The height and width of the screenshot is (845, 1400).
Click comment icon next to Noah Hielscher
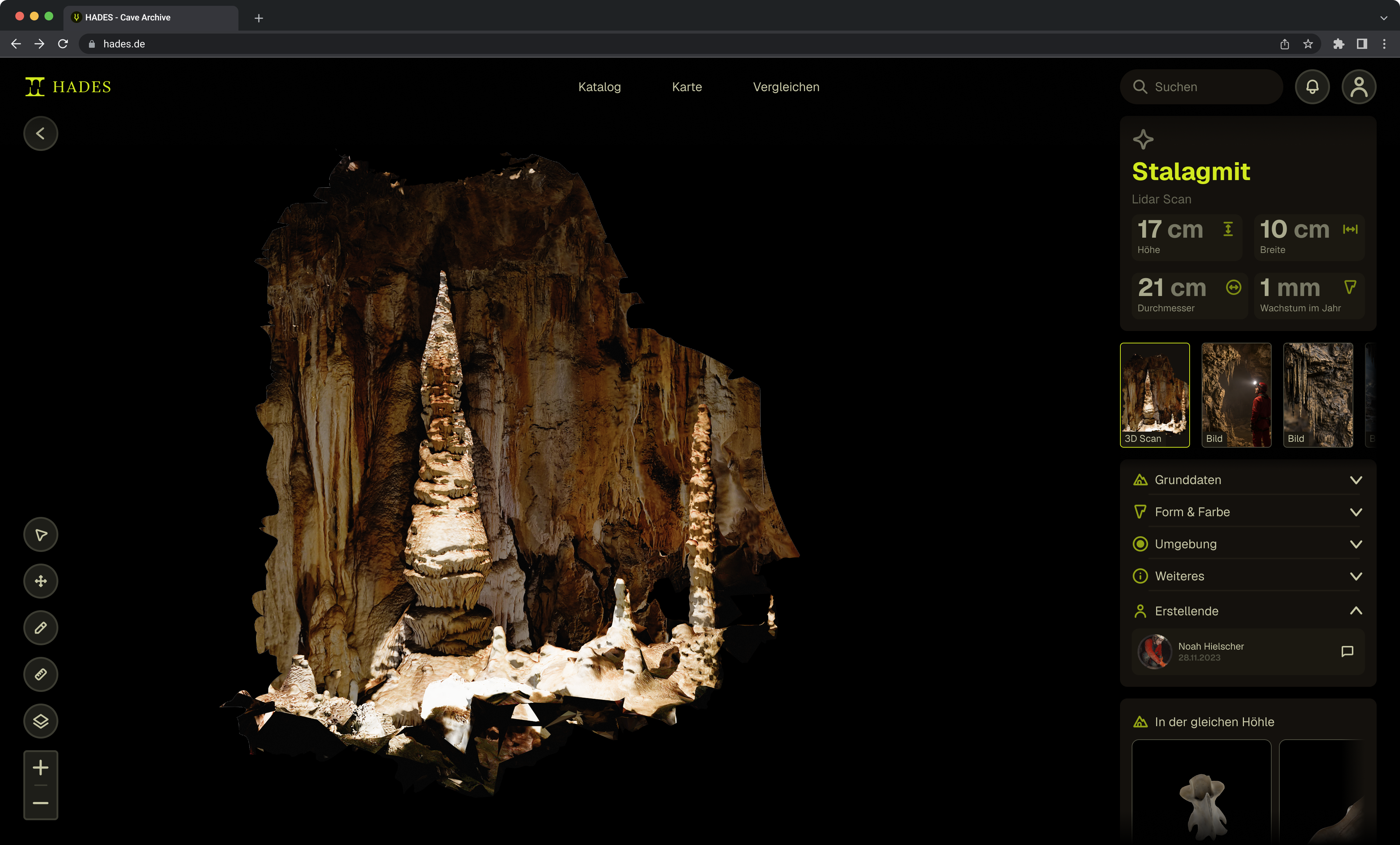(x=1347, y=651)
